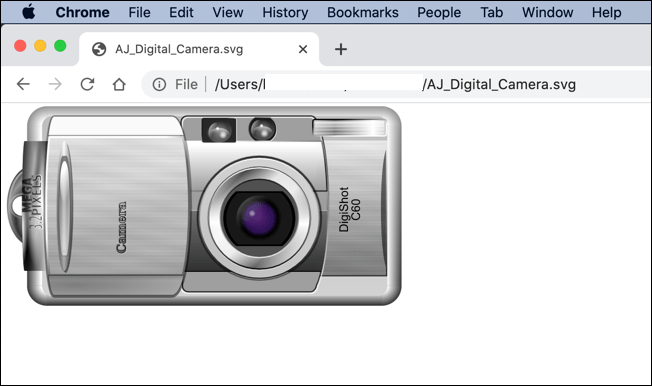Open the History menu
The width and height of the screenshot is (652, 386).
[285, 12]
